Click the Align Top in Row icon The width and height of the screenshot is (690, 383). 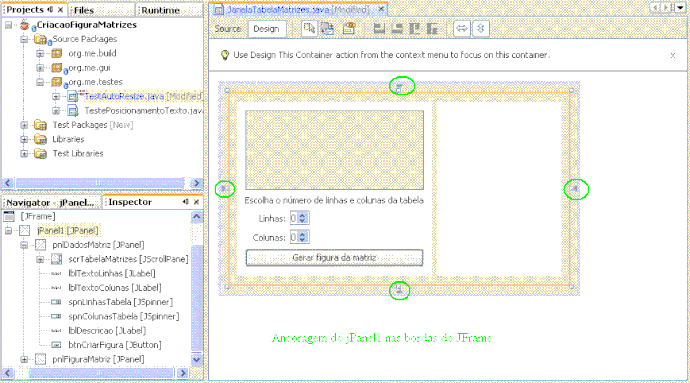tap(415, 29)
